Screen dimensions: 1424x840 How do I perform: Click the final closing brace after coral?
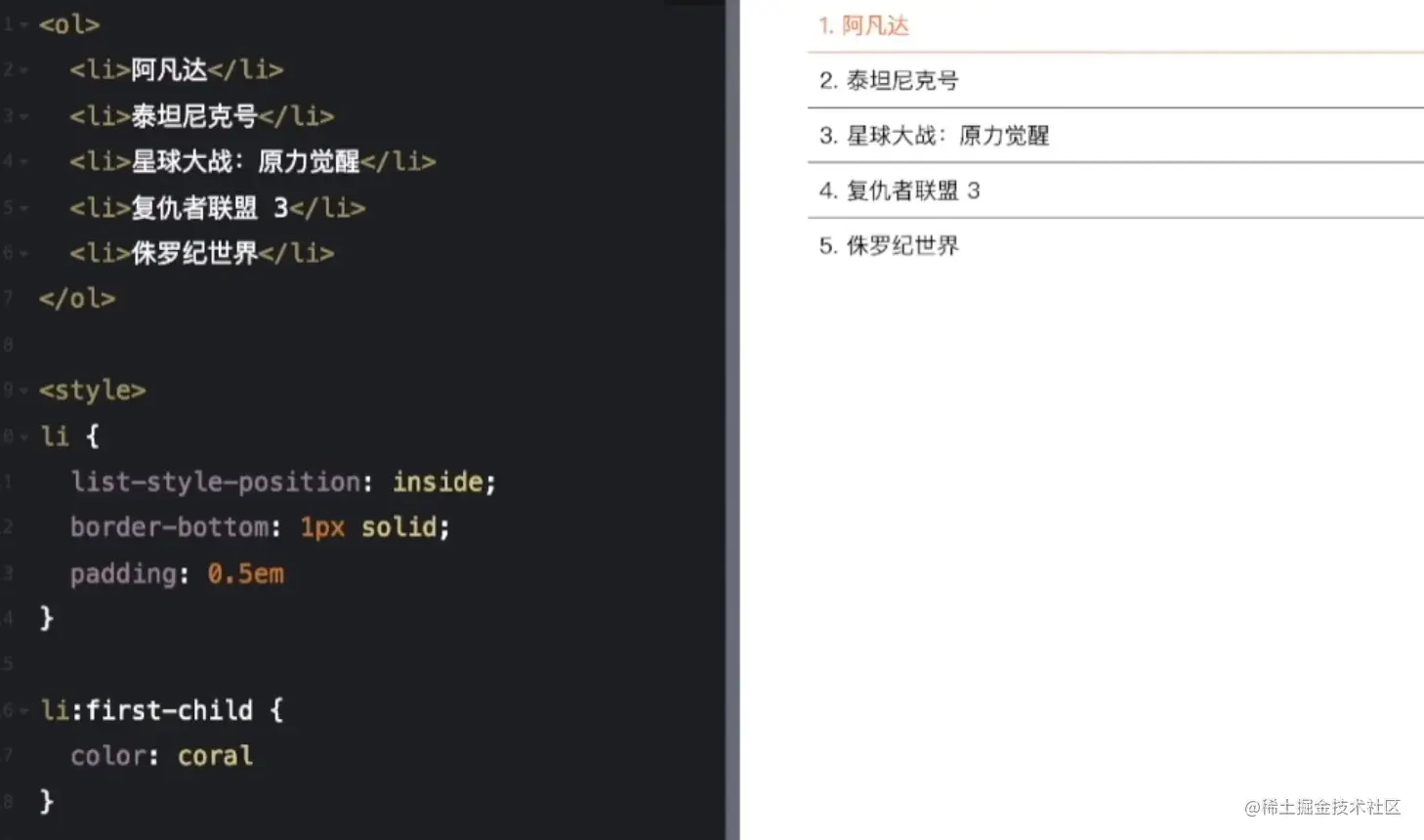(46, 802)
